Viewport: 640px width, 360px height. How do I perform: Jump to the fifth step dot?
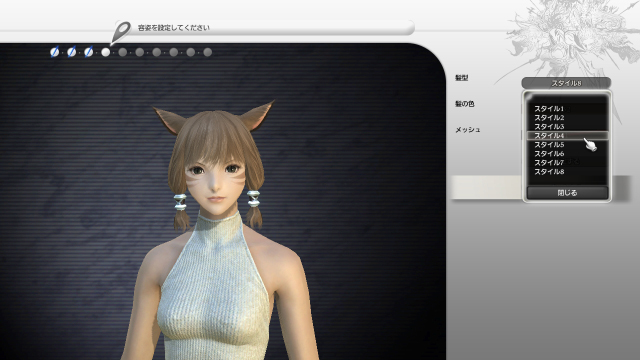tap(122, 52)
